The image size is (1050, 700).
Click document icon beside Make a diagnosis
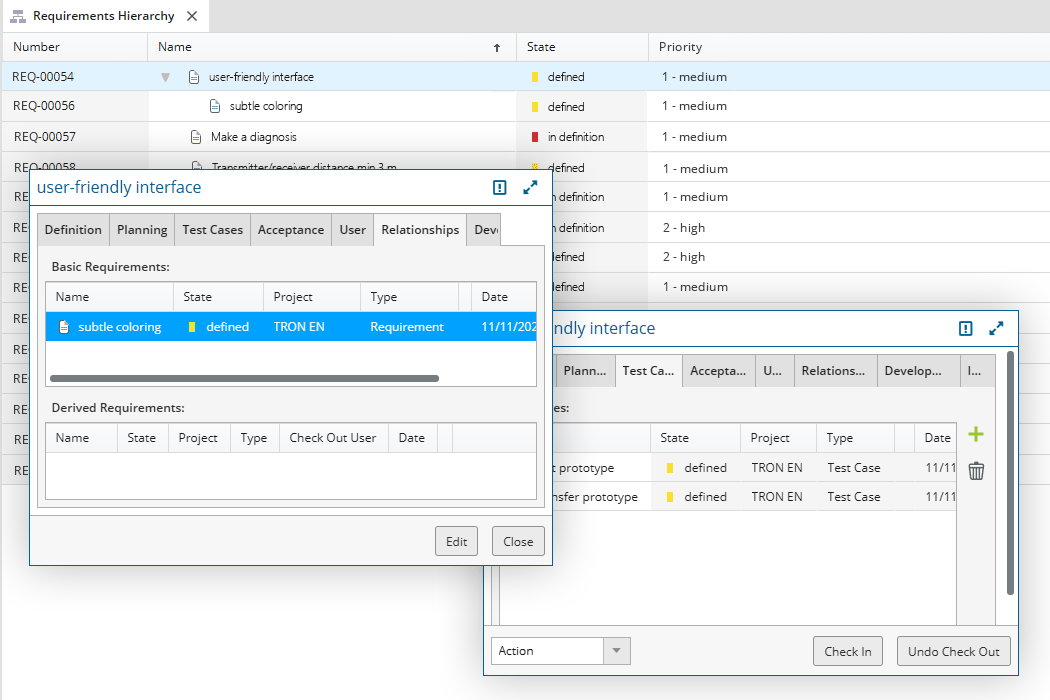tap(196, 137)
